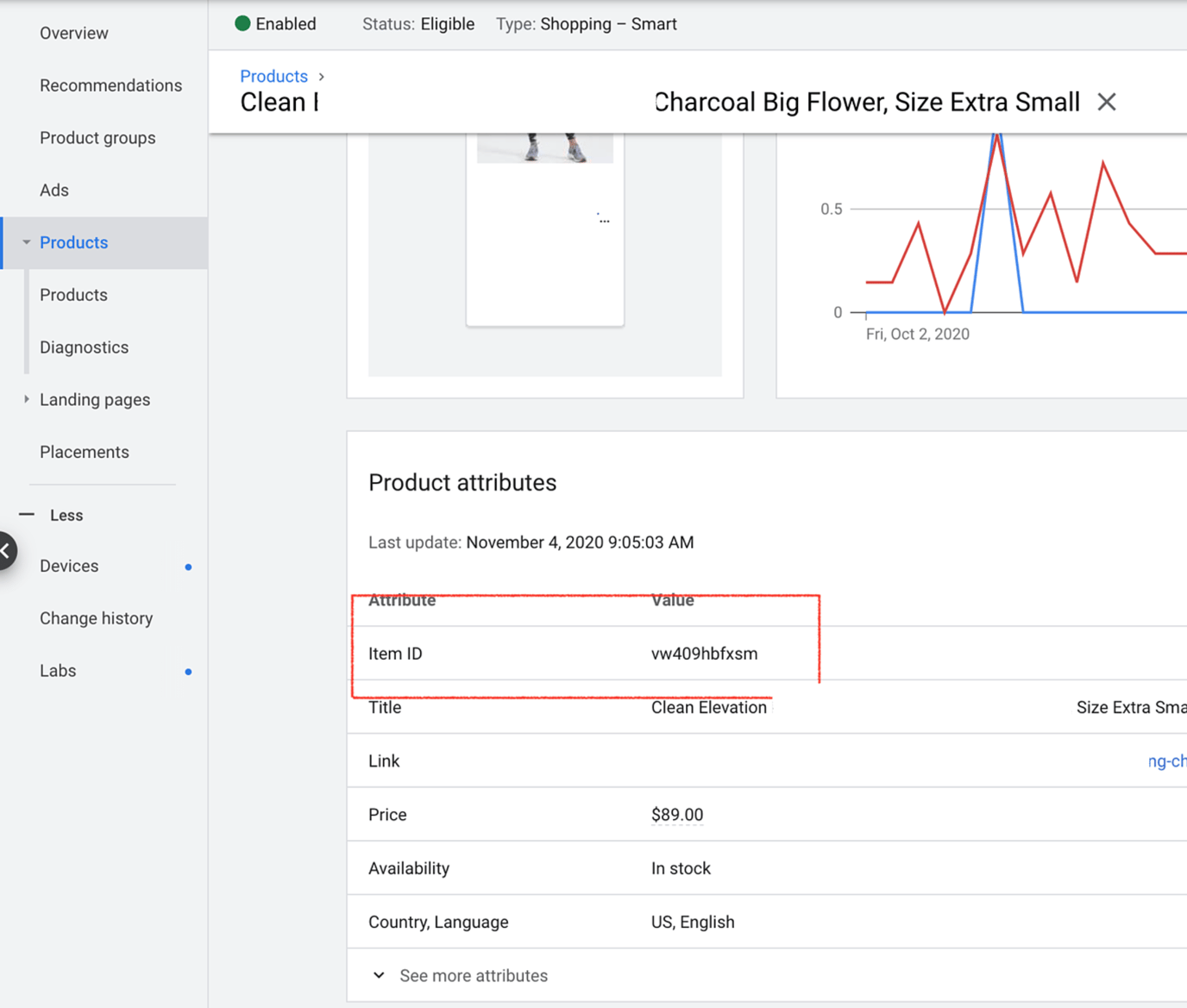Image resolution: width=1187 pixels, height=1008 pixels.
Task: Open the Overview page
Action: 74,34
